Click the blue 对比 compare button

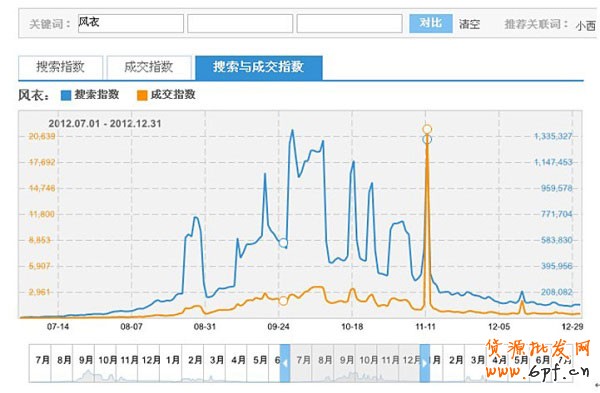(x=431, y=23)
